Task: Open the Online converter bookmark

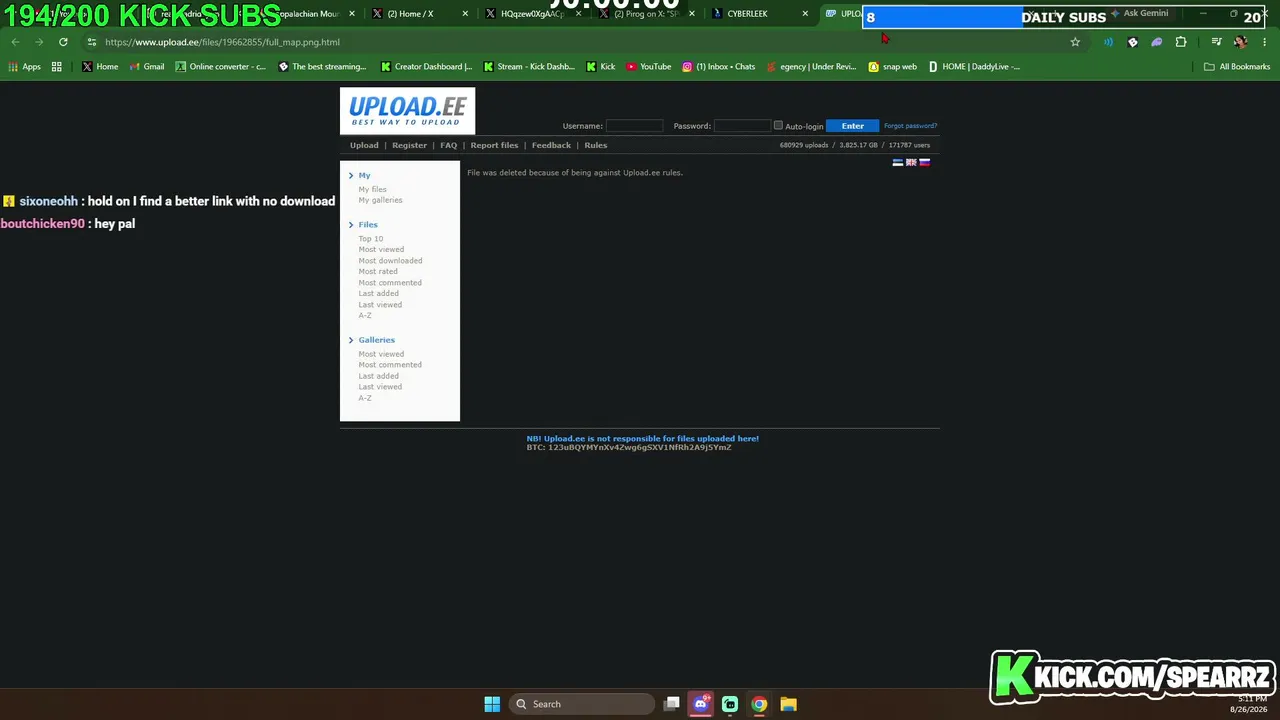Action: pos(221,67)
